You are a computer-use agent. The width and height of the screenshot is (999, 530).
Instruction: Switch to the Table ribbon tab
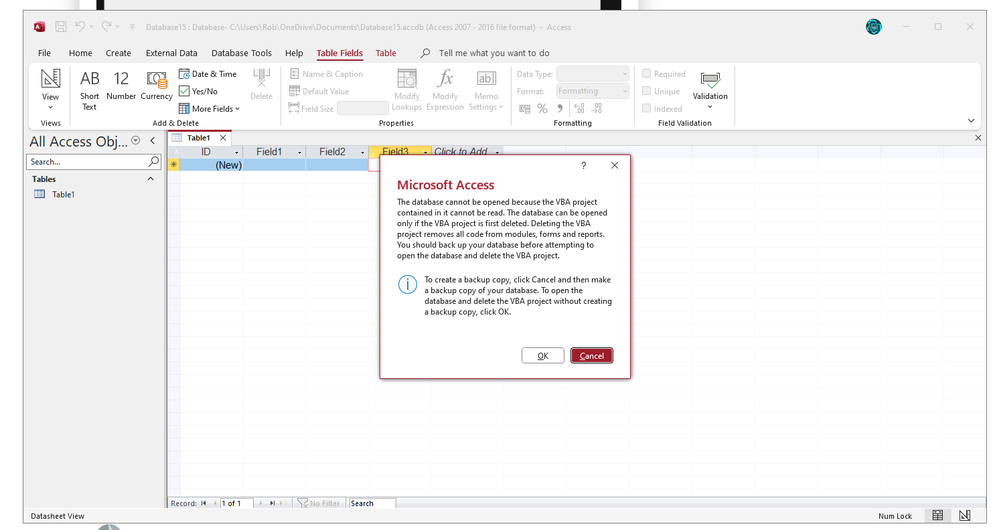385,53
